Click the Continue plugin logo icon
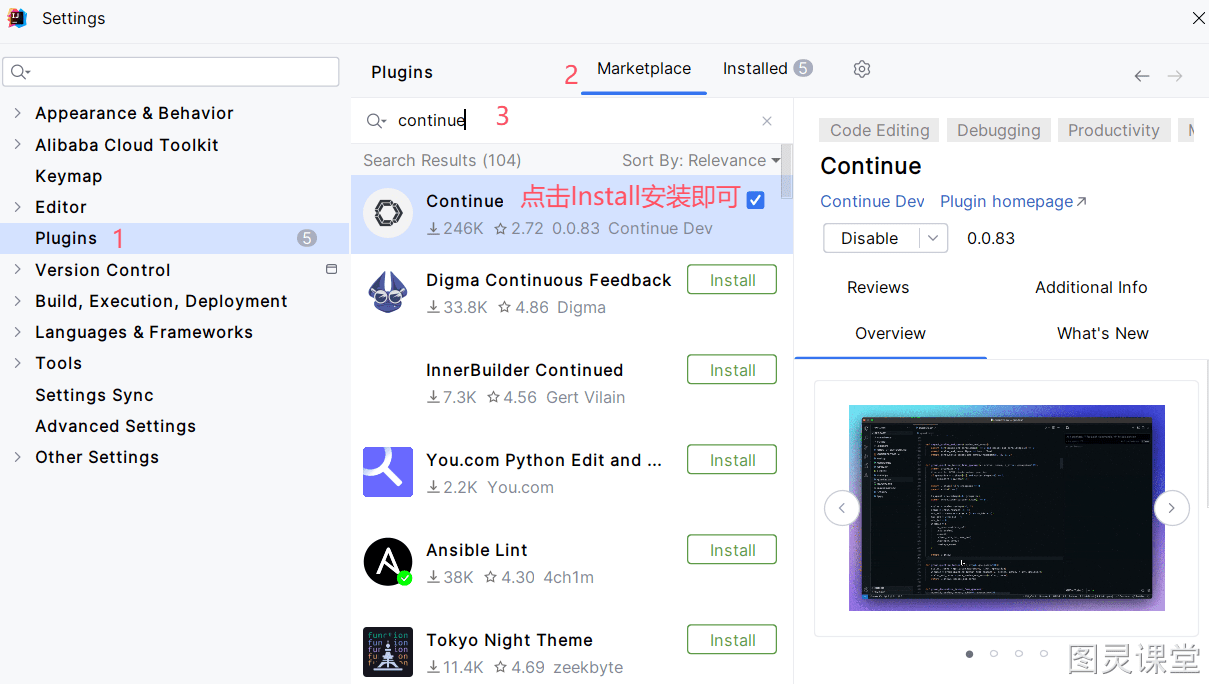This screenshot has width=1209, height=684. 388,213
